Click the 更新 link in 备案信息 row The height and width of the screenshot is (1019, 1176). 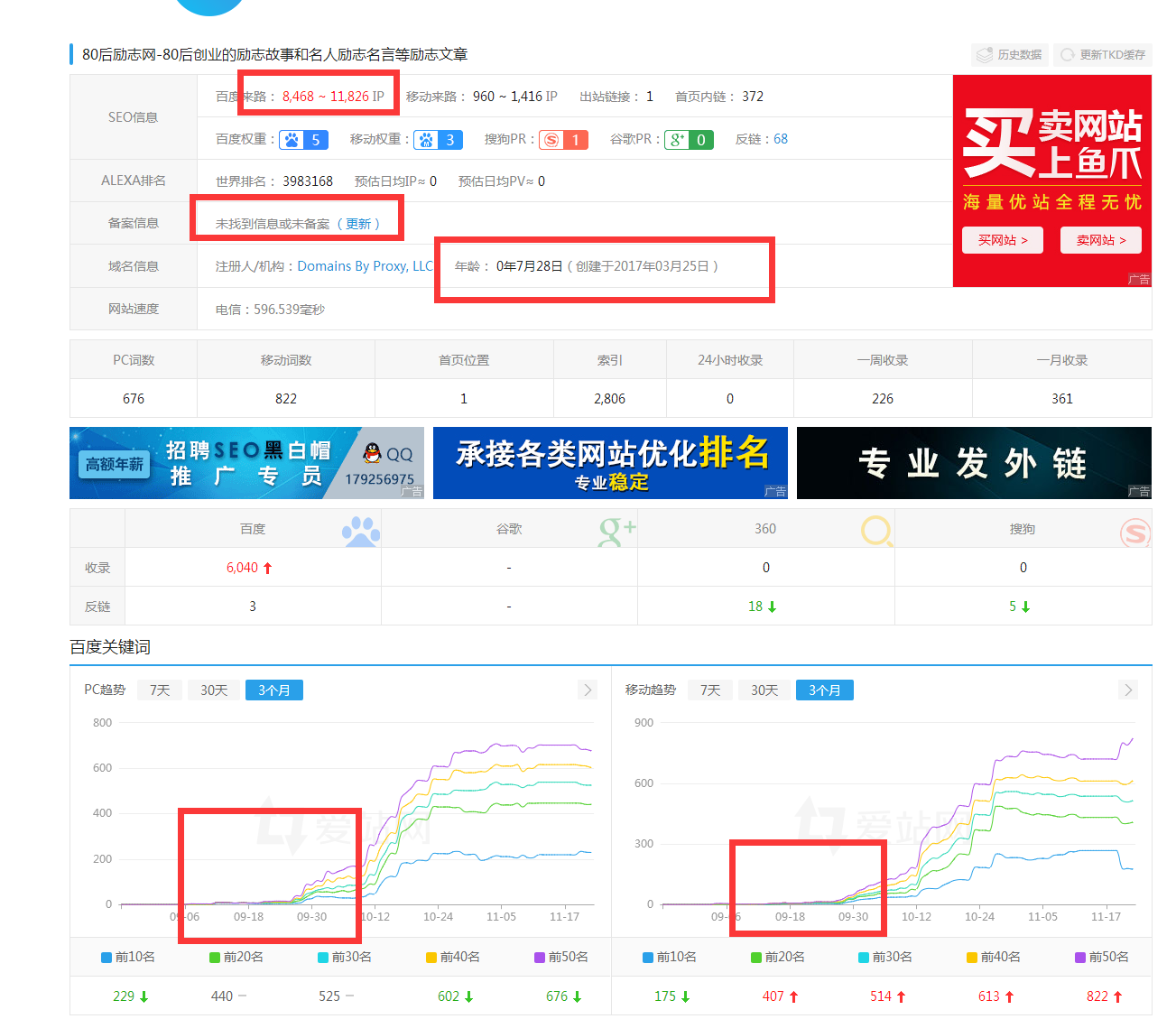coord(359,223)
